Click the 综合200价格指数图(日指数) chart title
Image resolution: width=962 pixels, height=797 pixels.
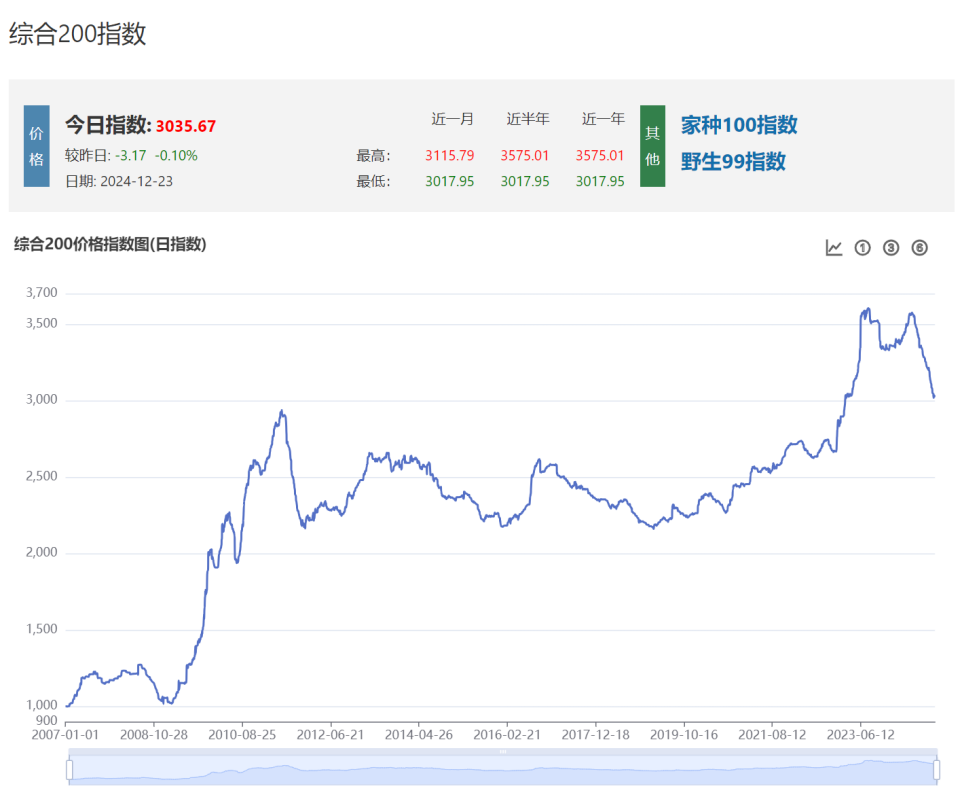110,244
